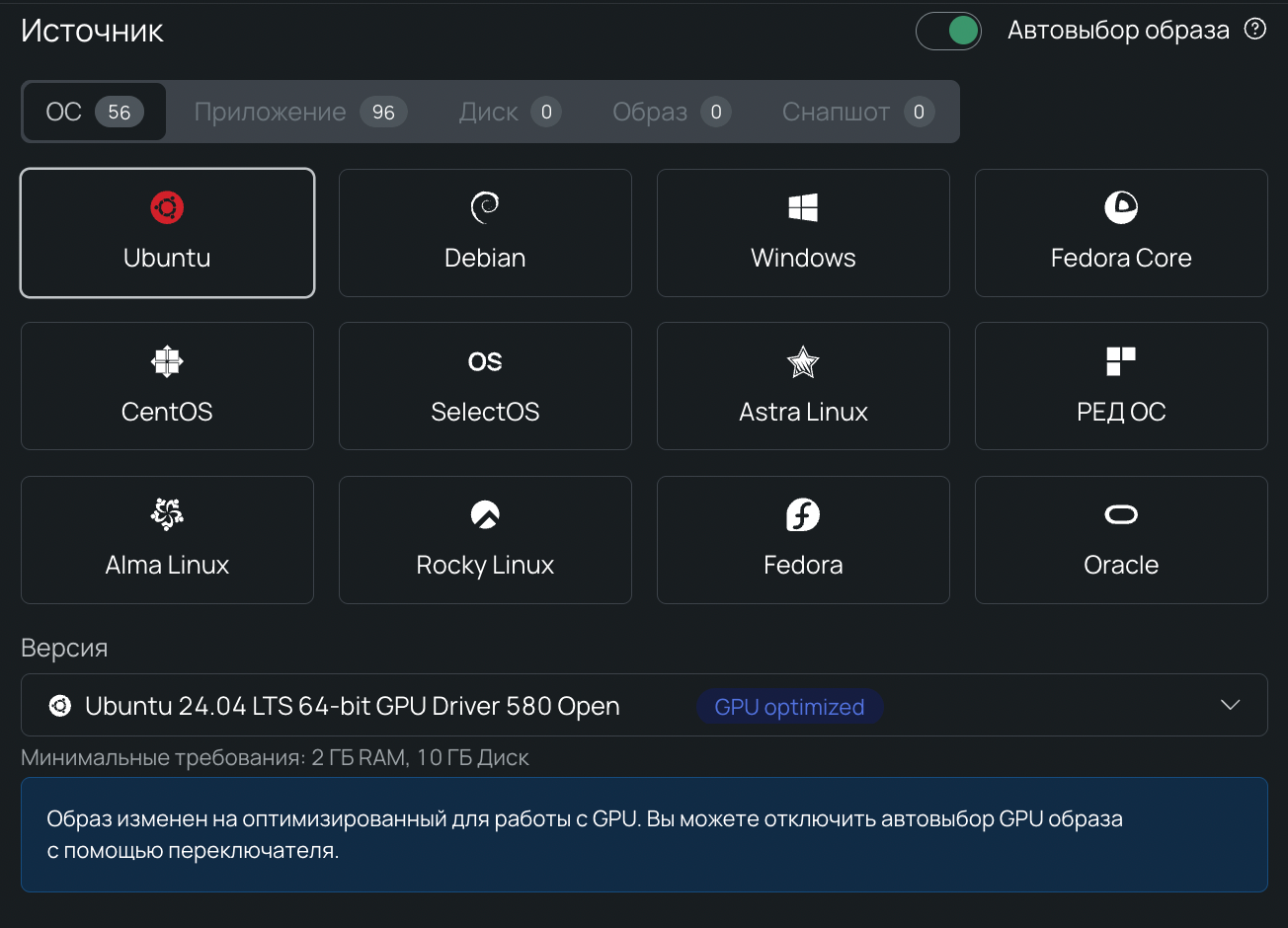The width and height of the screenshot is (1288, 928).
Task: Choose the CentOS logo card
Action: (167, 386)
